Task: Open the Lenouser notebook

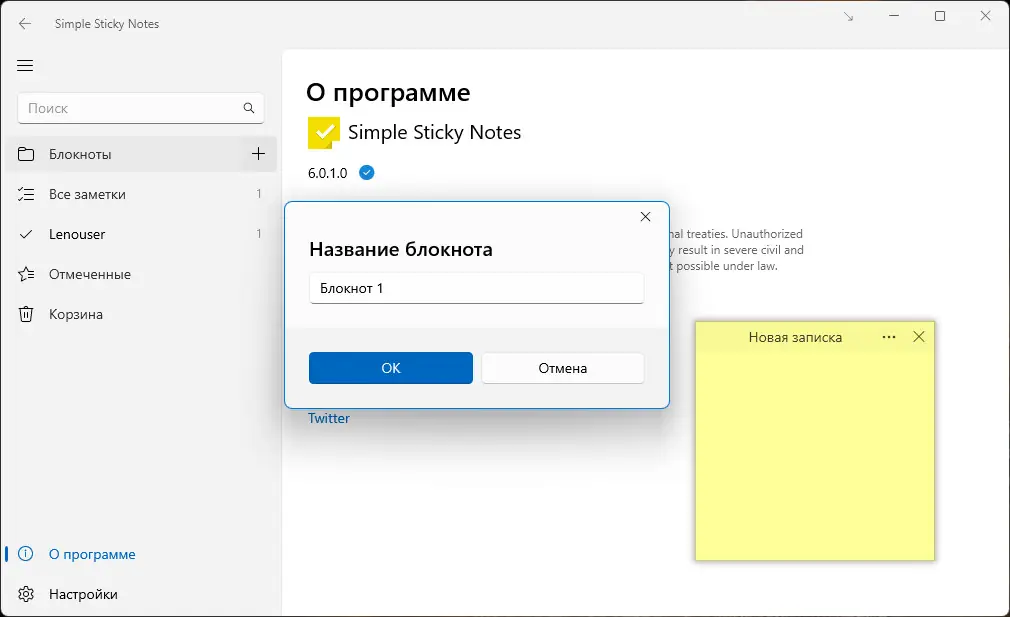Action: [140, 234]
